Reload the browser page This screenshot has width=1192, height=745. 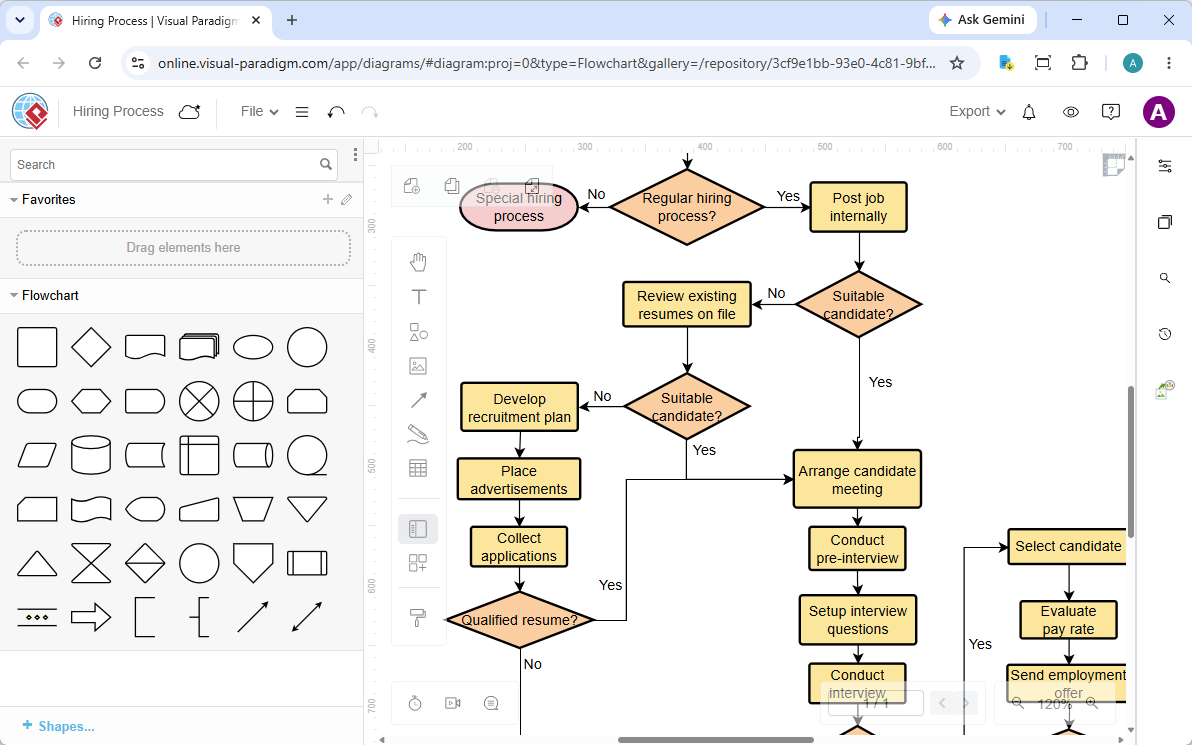pos(94,63)
